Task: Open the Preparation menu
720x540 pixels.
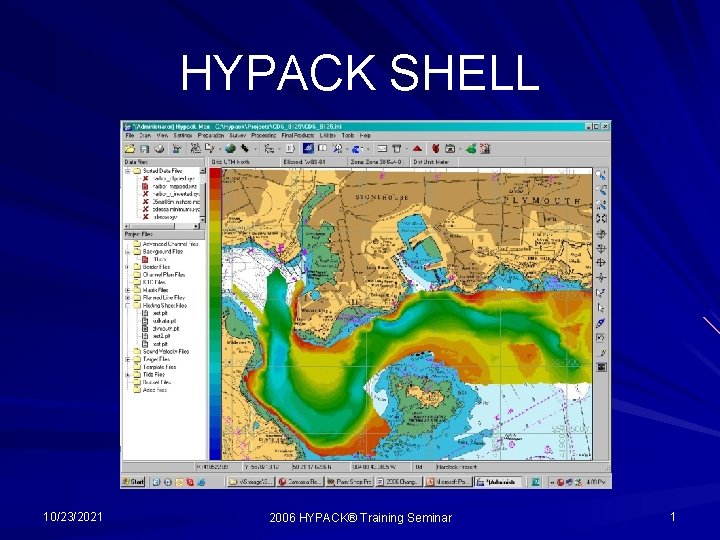Action: pos(211,135)
